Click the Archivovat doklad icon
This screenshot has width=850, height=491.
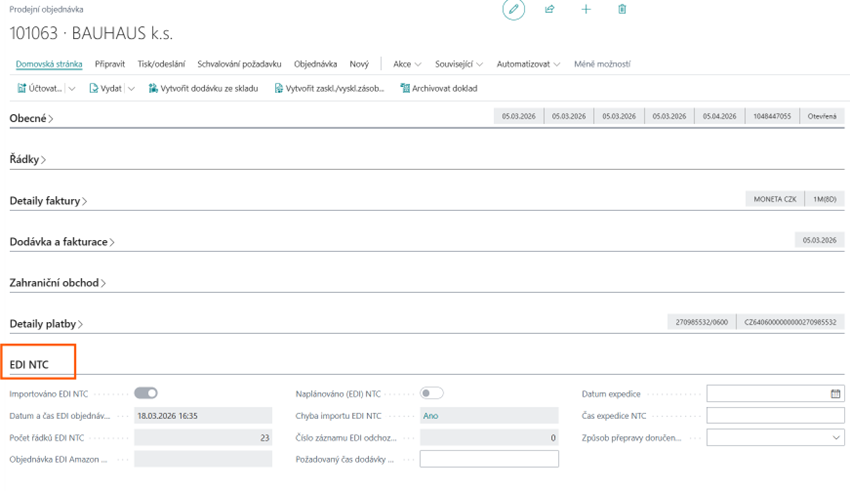(x=405, y=88)
